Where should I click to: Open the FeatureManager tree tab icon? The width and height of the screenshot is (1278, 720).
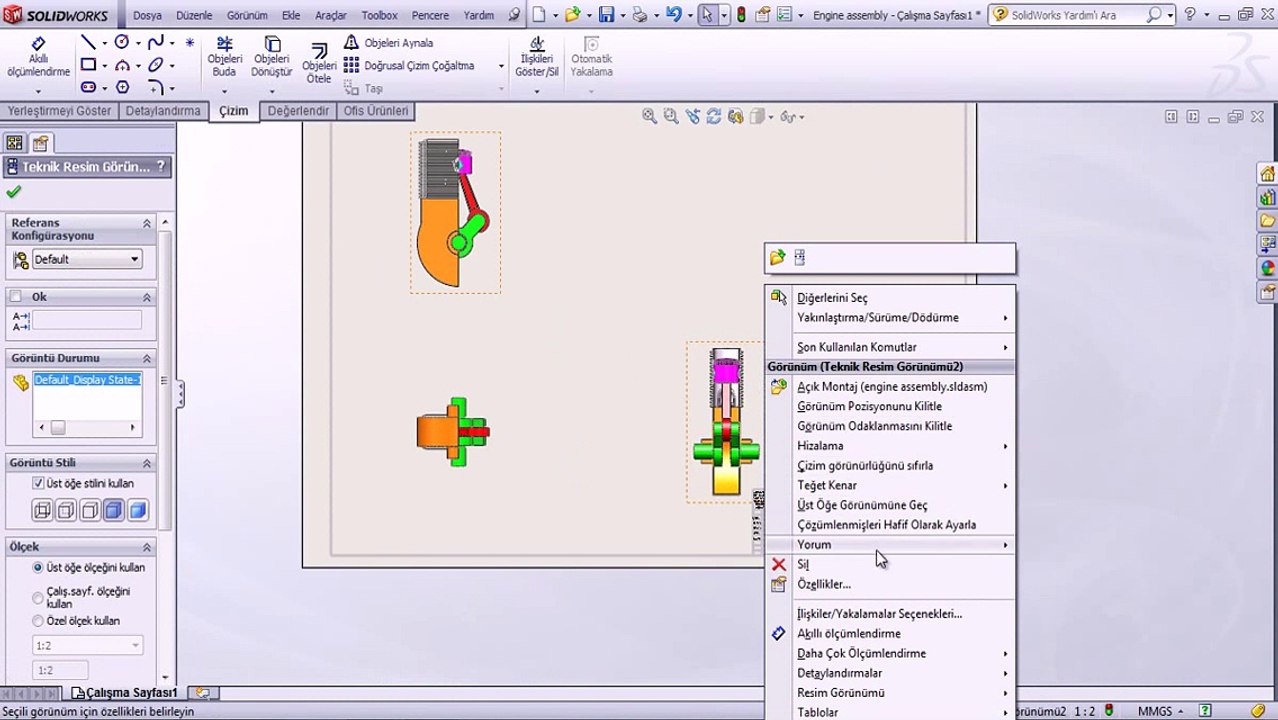(x=14, y=143)
